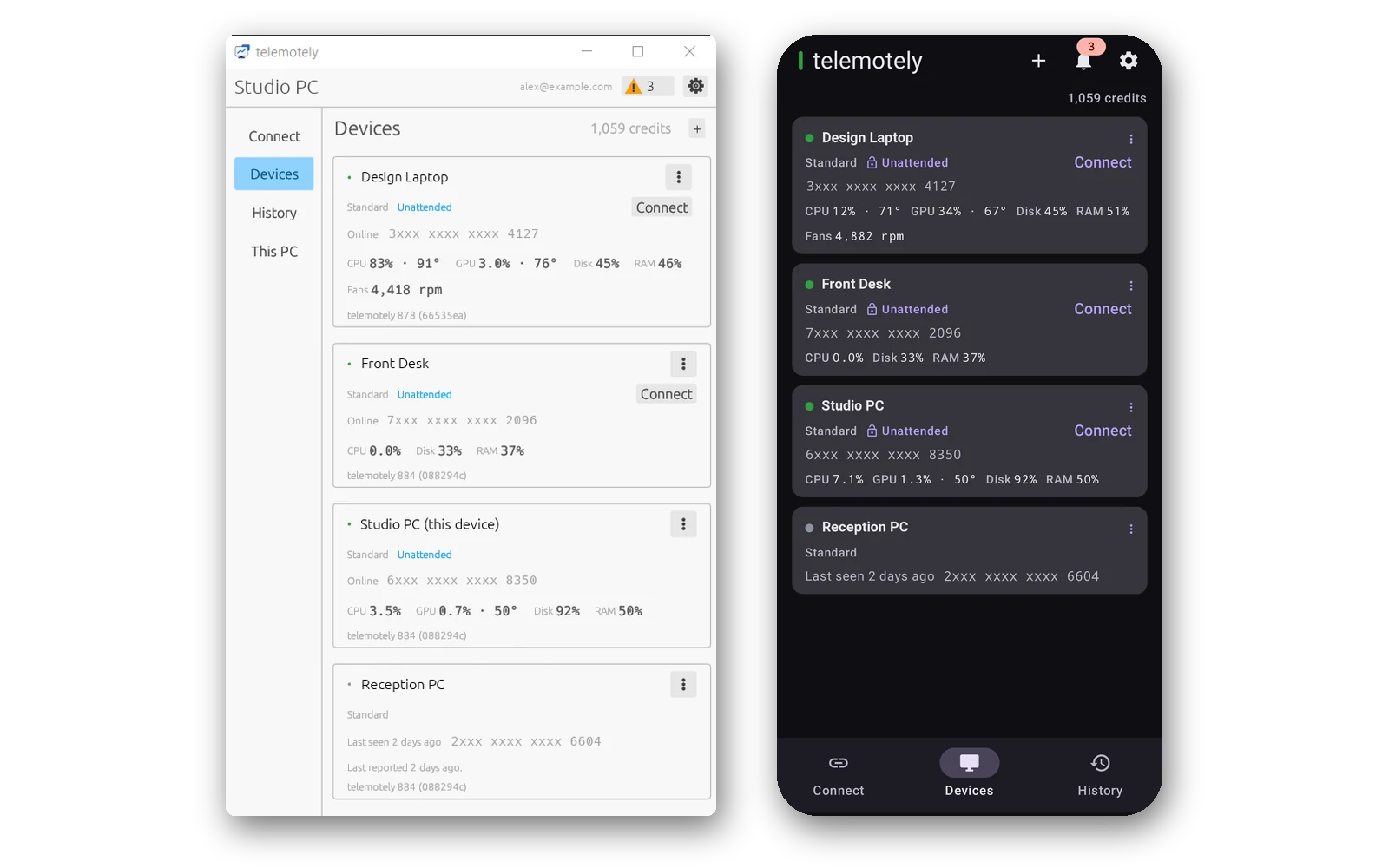Select Connect in desktop sidebar
1389x868 pixels.
pyautogui.click(x=274, y=136)
